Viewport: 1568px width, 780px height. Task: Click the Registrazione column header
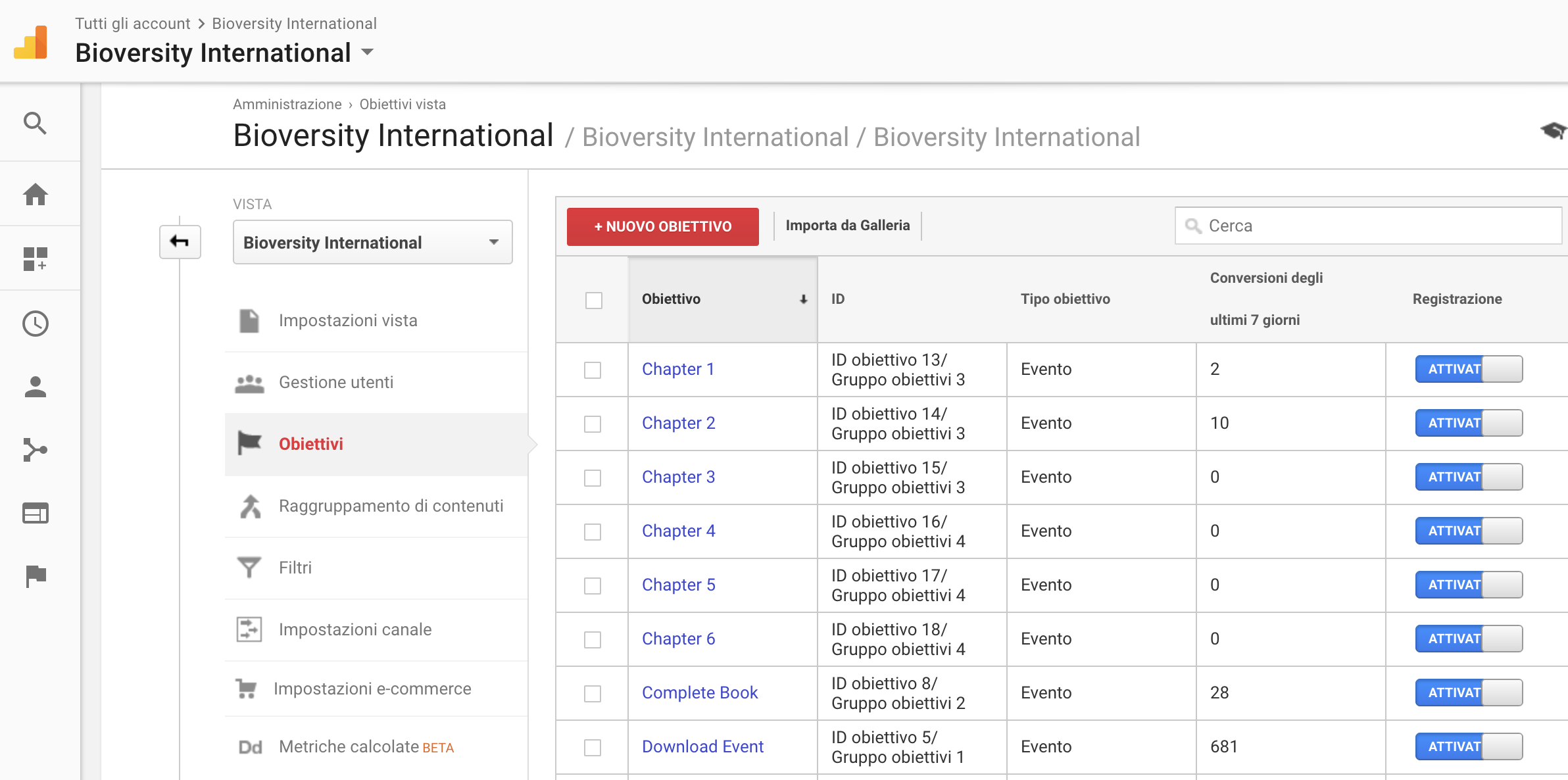(x=1457, y=299)
